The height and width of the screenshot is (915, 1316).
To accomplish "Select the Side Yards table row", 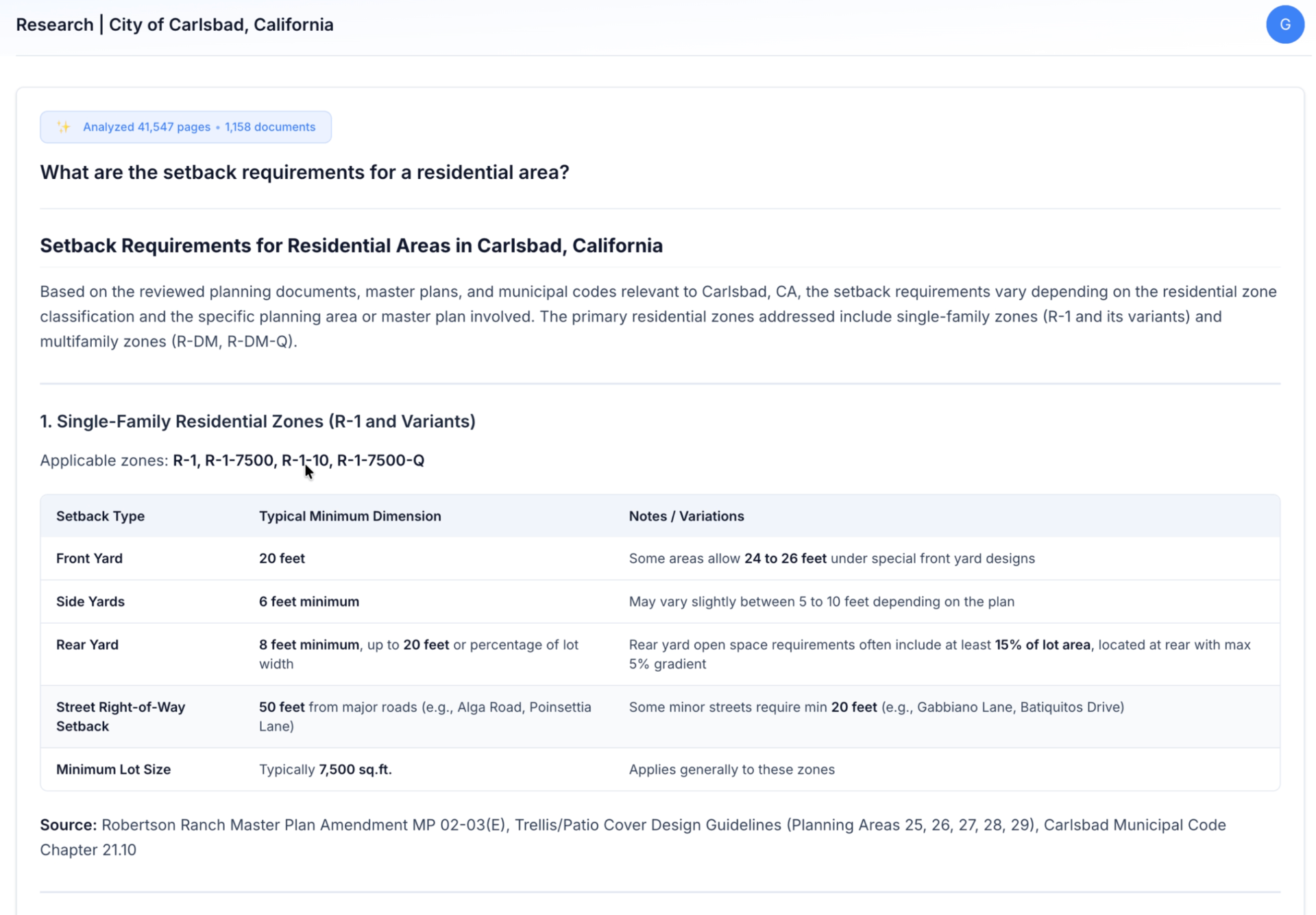I will pos(90,601).
